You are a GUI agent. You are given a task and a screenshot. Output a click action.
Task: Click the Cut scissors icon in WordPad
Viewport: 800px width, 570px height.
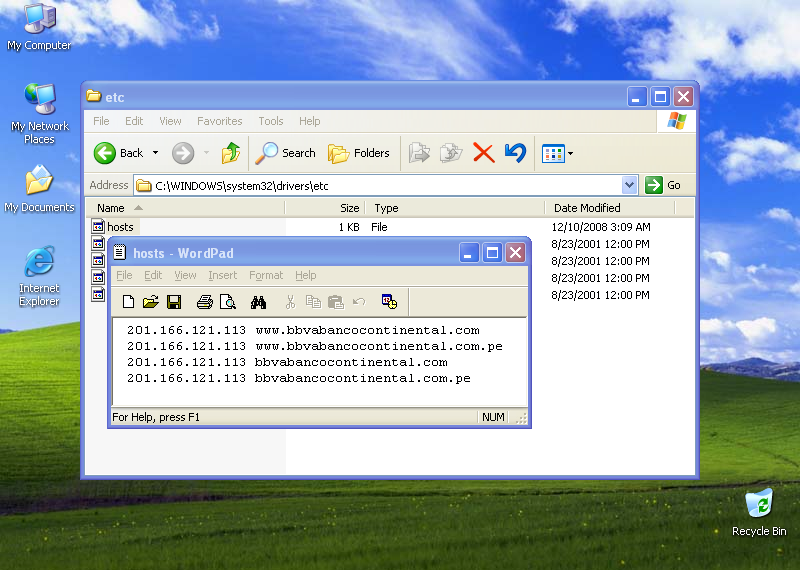click(x=290, y=302)
